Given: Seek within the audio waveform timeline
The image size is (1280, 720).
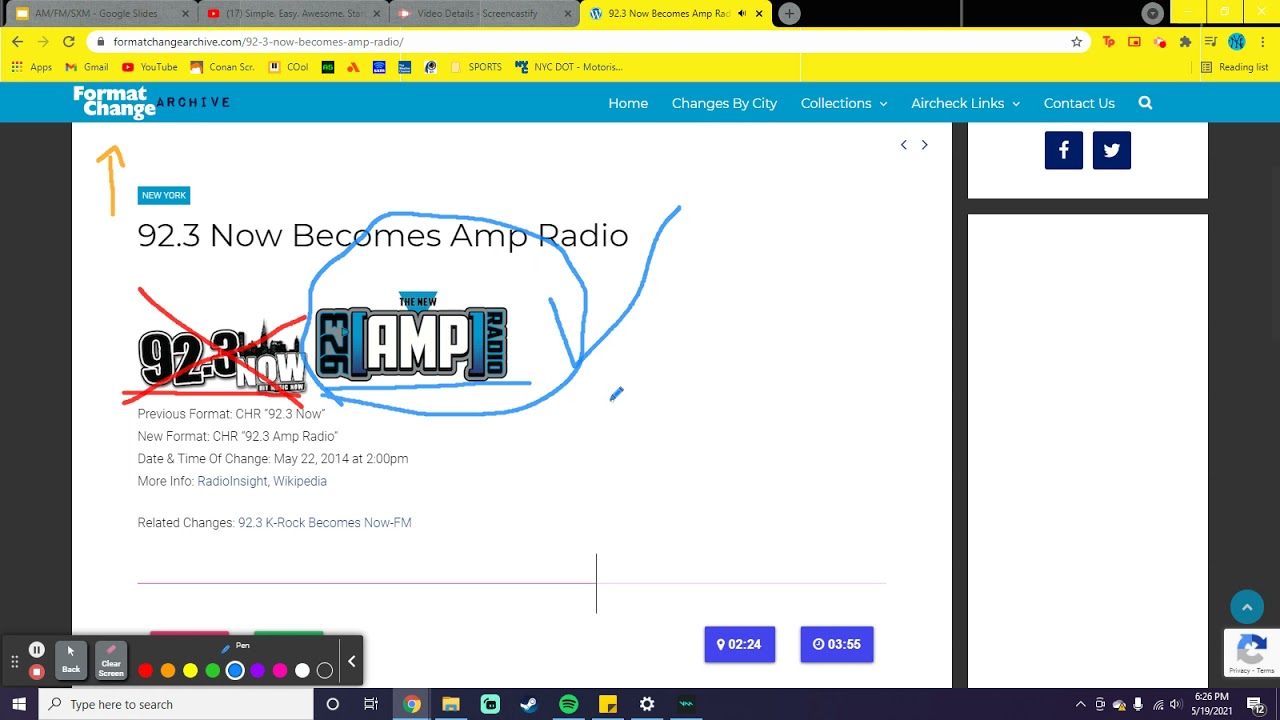Looking at the screenshot, I should 512,582.
